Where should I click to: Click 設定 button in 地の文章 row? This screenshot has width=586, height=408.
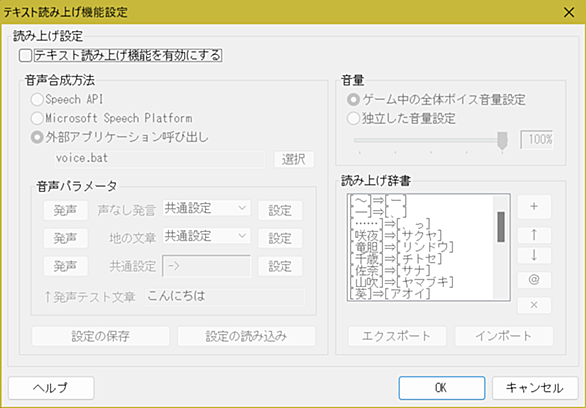pyautogui.click(x=280, y=238)
